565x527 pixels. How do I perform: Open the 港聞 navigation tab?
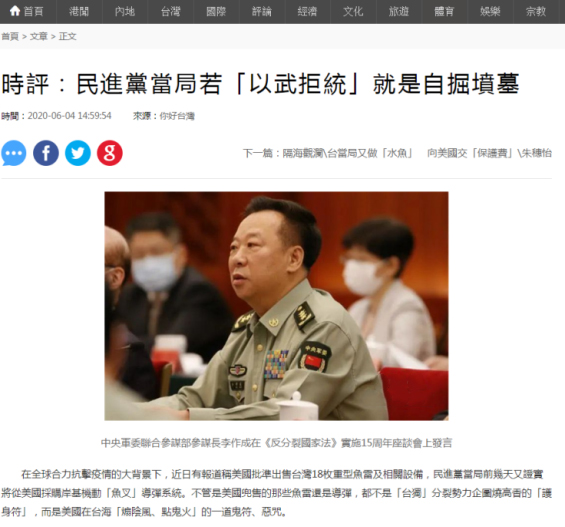click(x=79, y=12)
